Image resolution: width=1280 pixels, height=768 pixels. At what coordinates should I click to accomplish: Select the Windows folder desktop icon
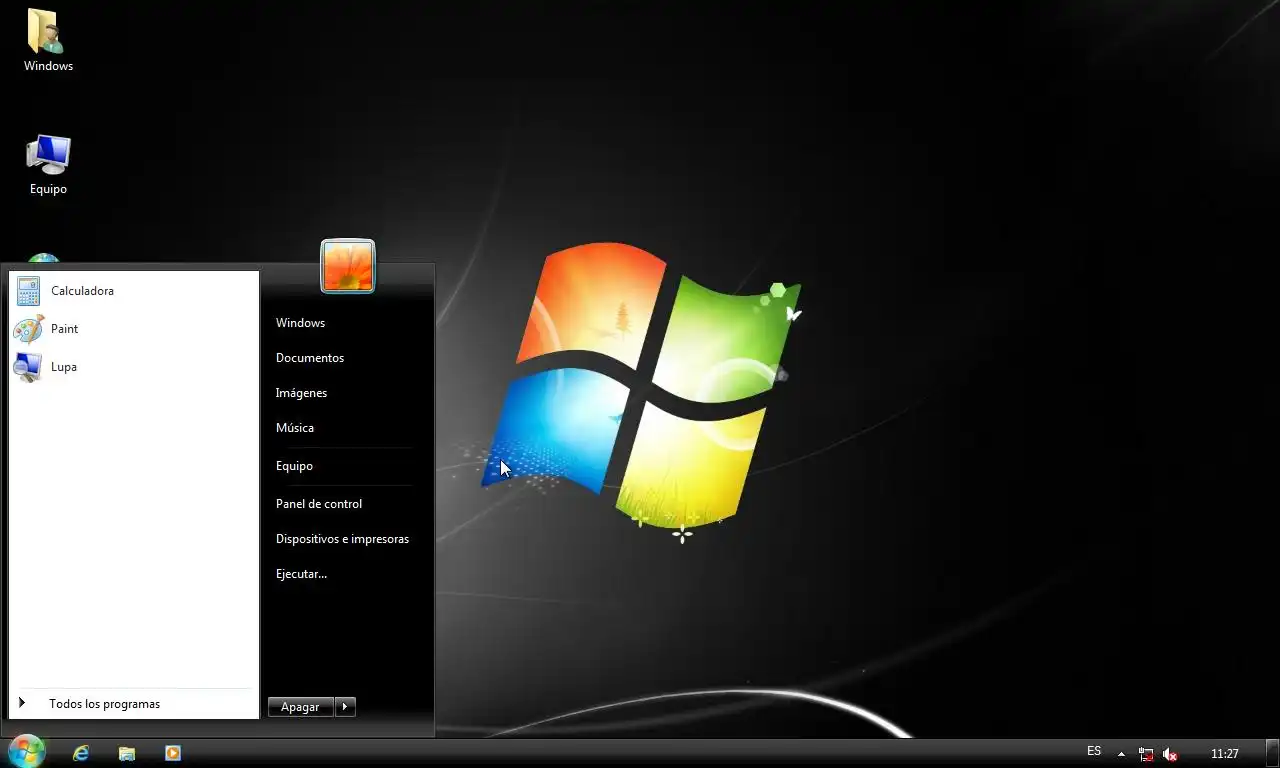[x=48, y=41]
